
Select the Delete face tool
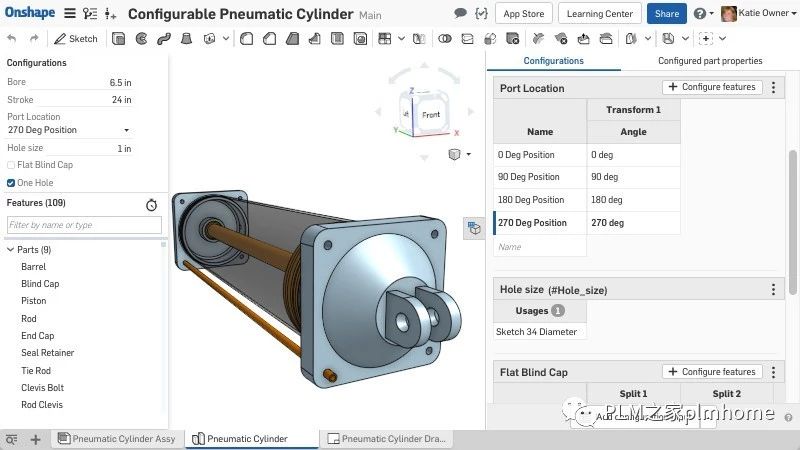pyautogui.click(x=561, y=39)
